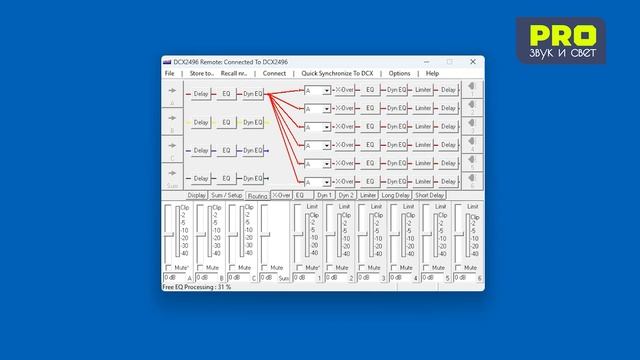The height and width of the screenshot is (360, 640).
Task: Open output 3 source dropdown
Action: pos(327,127)
